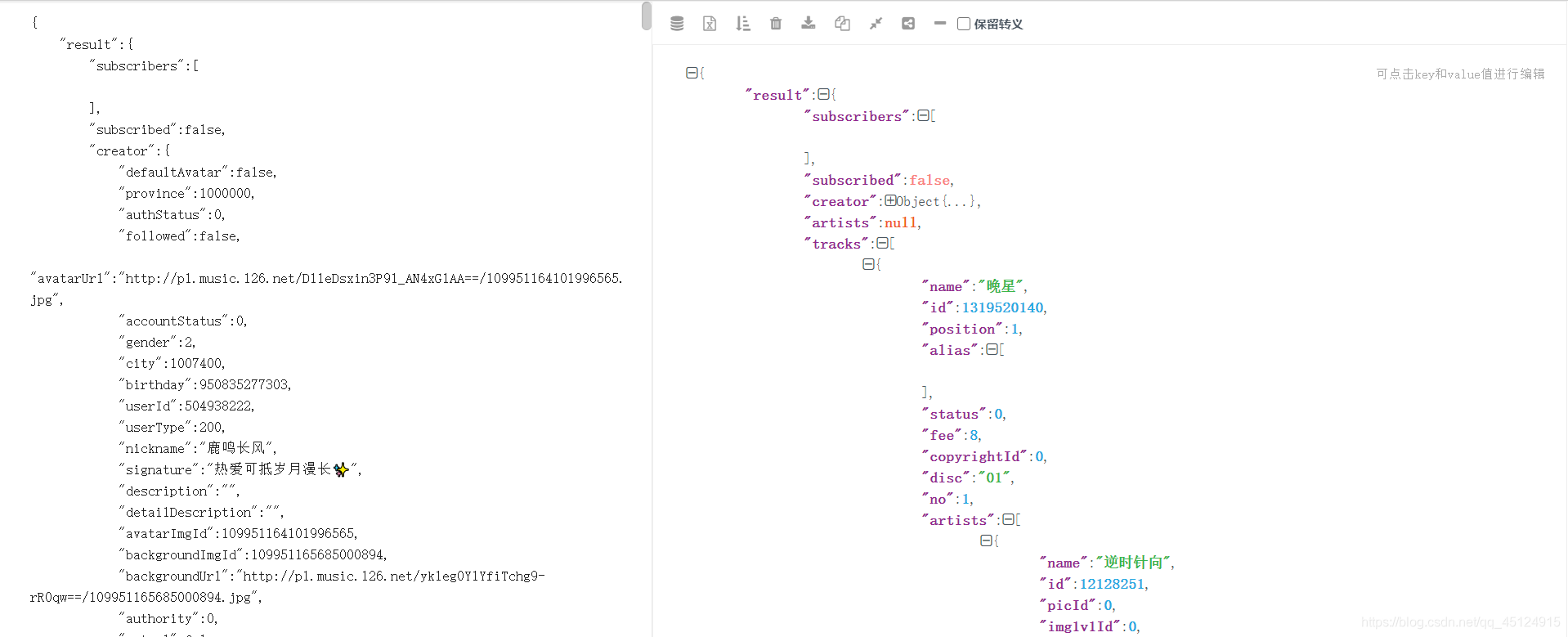
Task: Click track id value 1319520140
Action: pyautogui.click(x=1002, y=307)
